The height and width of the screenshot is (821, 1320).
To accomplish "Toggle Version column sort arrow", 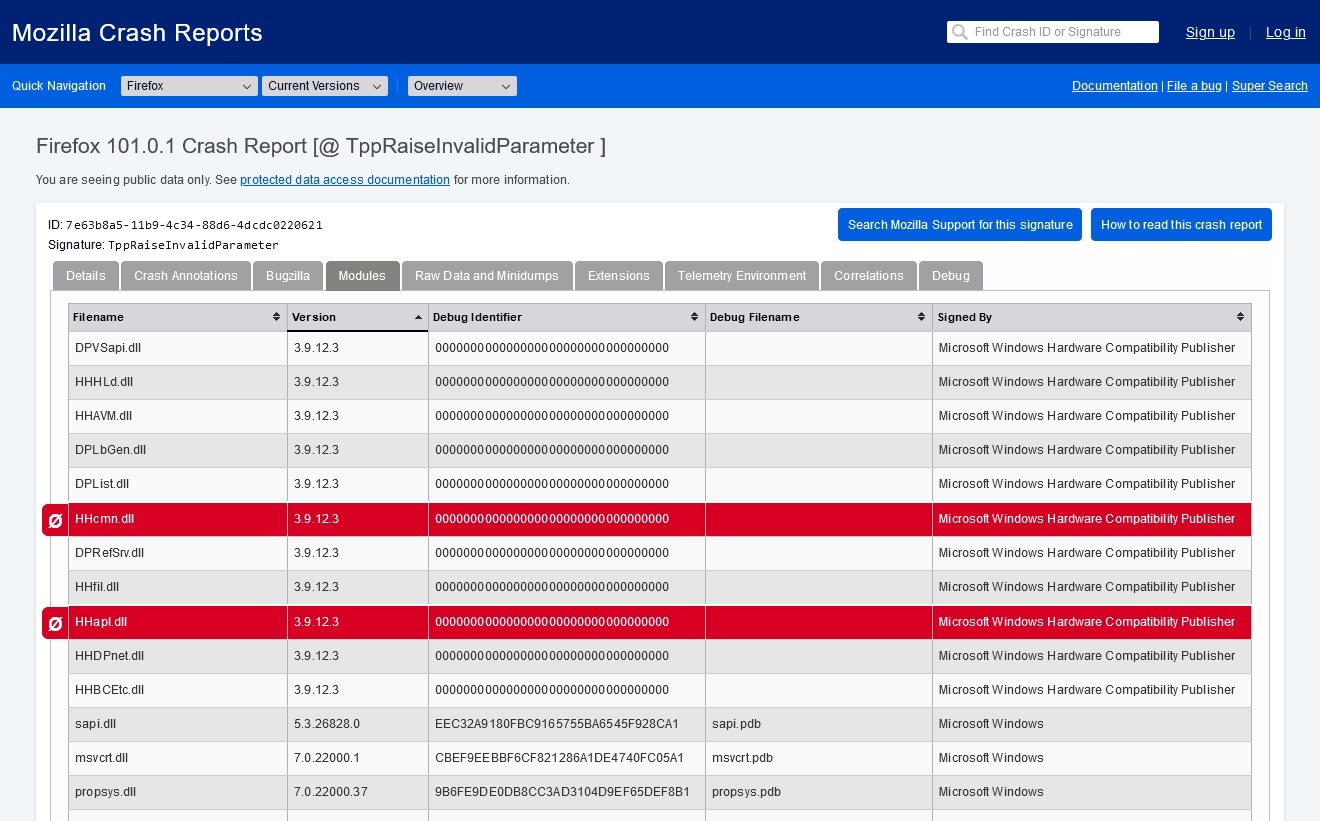I will click(418, 317).
